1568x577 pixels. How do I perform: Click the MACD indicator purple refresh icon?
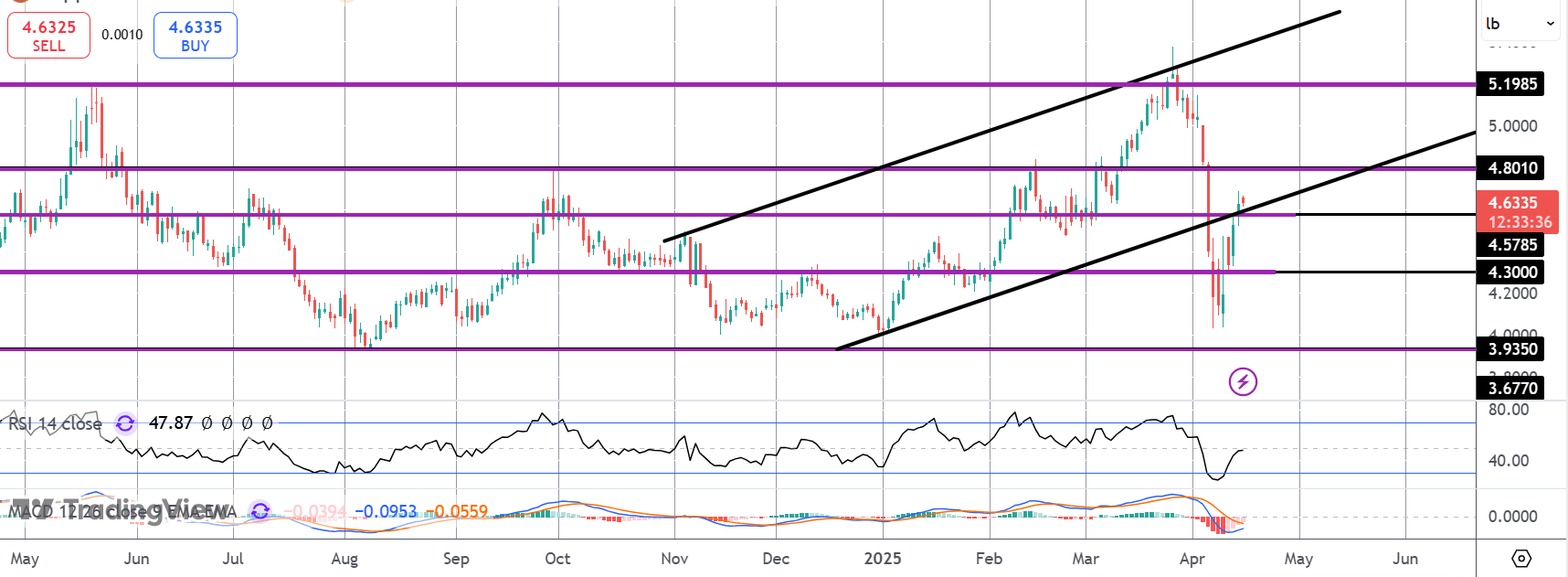[x=260, y=511]
